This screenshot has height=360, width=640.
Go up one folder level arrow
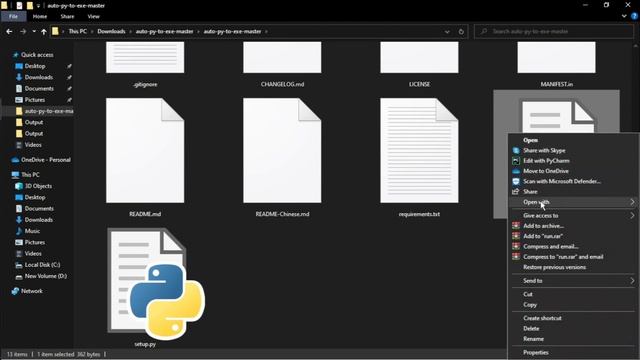click(44, 31)
